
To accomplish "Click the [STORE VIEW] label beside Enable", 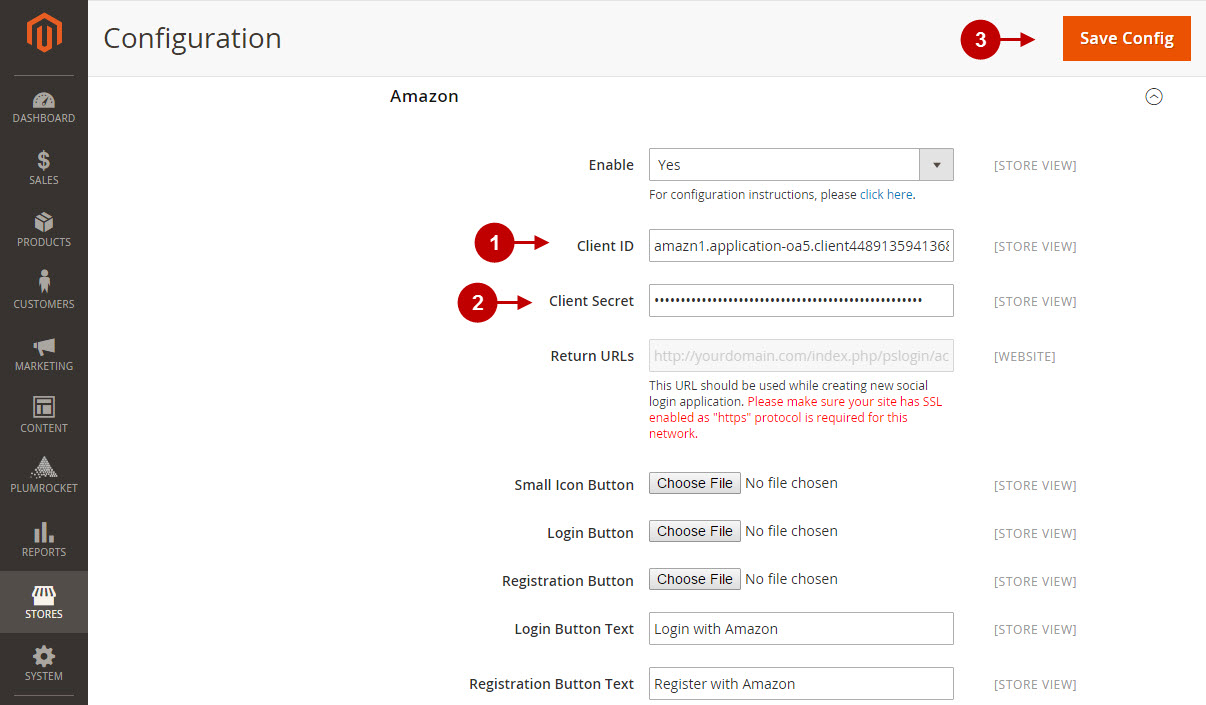I will click(x=1035, y=165).
